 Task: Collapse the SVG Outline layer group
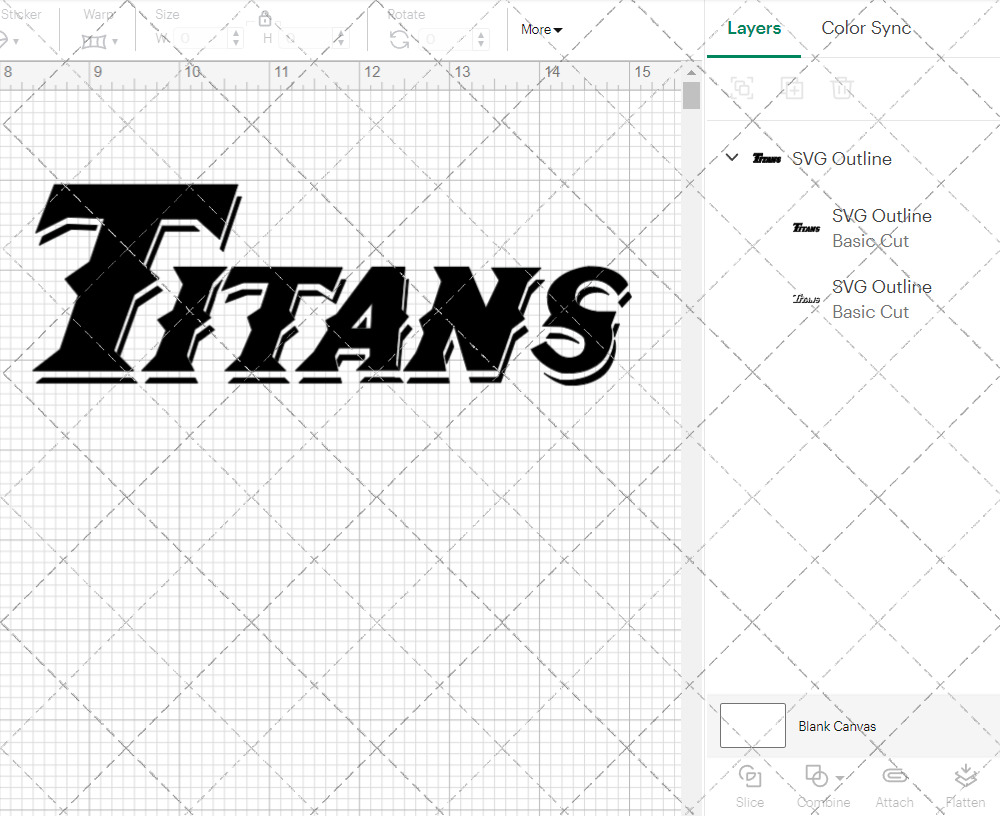tap(731, 157)
